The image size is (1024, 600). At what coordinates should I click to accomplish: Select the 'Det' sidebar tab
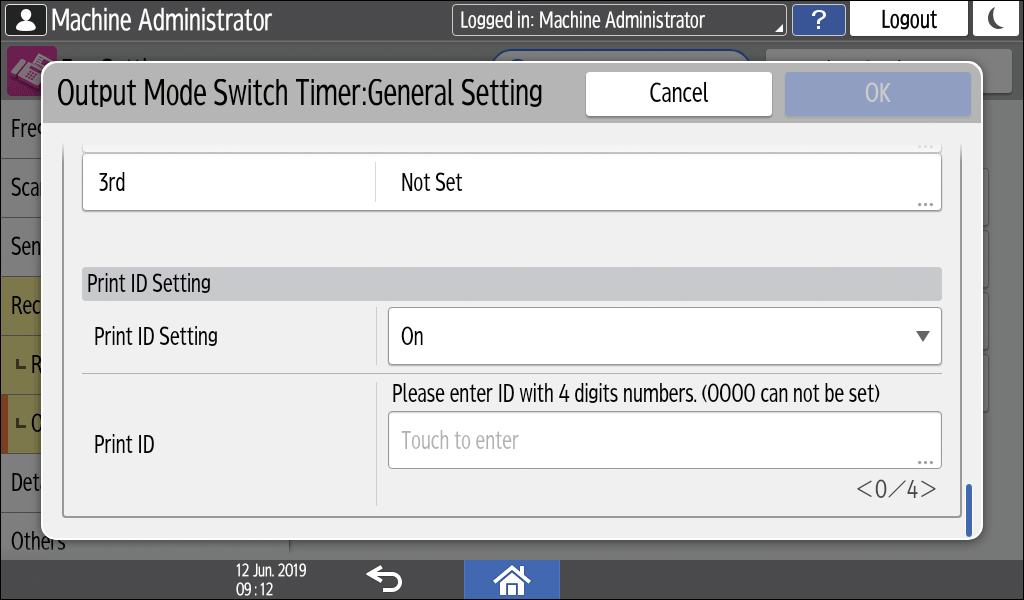point(22,482)
